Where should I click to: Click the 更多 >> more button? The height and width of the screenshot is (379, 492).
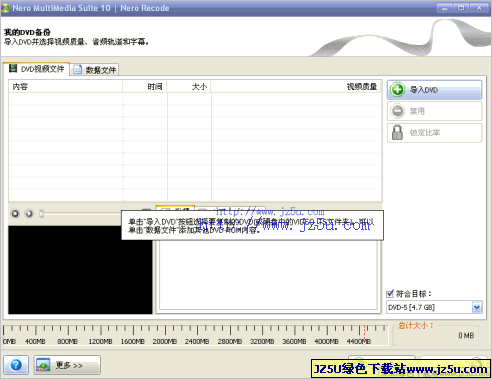tap(67, 365)
